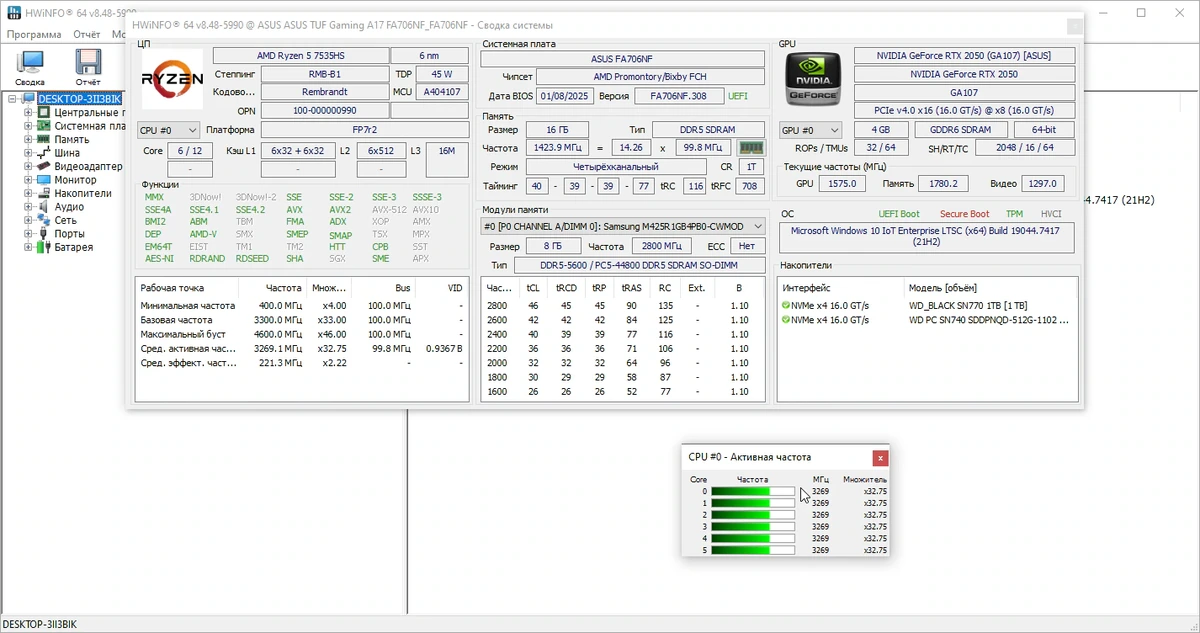Viewport: 1200px width, 633px height.
Task: Open the CPU #0 selector dropdown
Action: pos(168,130)
